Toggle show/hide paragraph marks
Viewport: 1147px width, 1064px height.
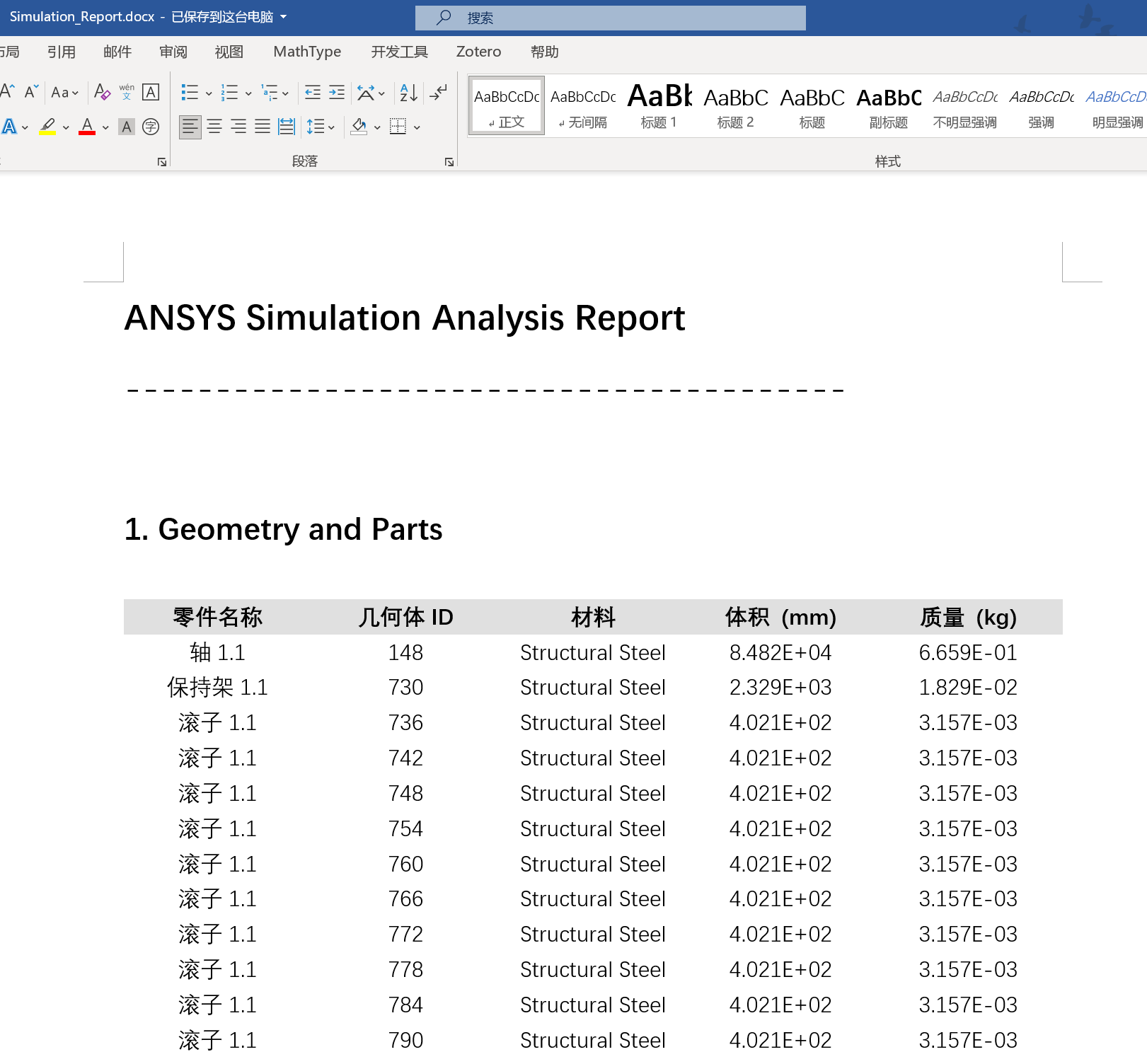(x=439, y=92)
